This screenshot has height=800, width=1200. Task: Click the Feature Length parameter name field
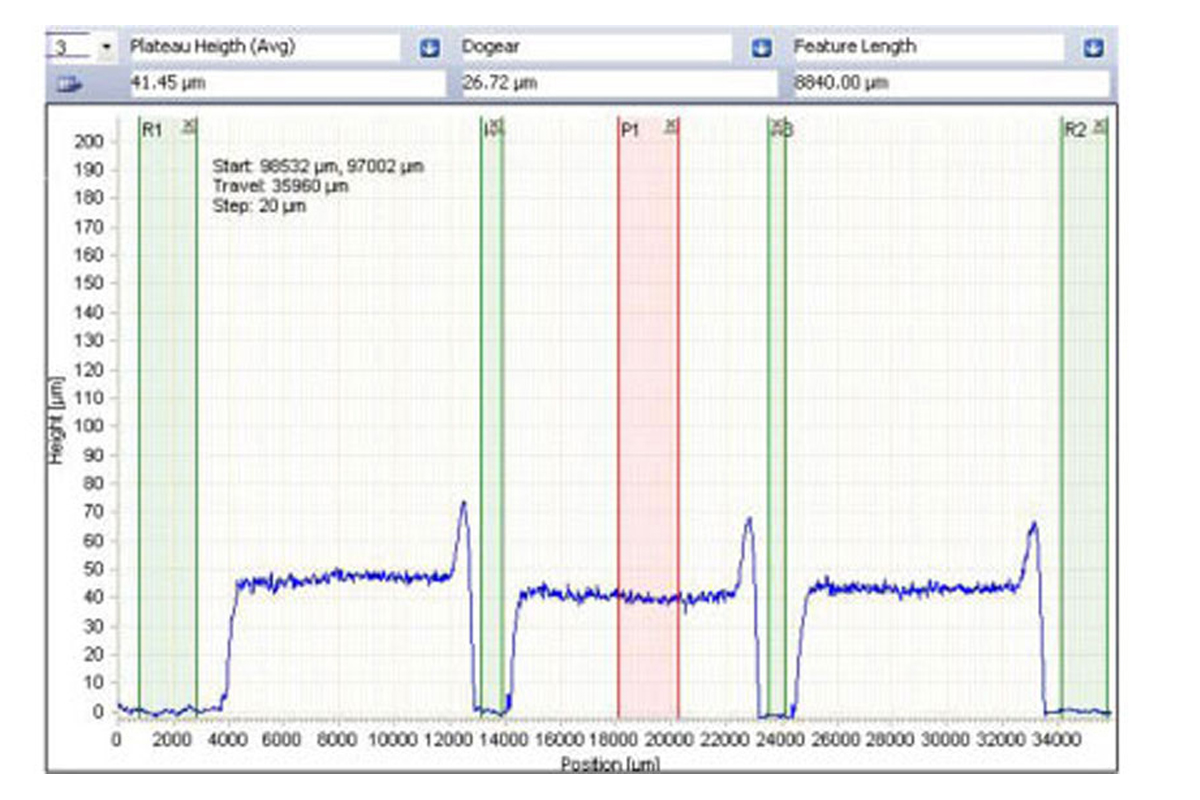click(927, 47)
